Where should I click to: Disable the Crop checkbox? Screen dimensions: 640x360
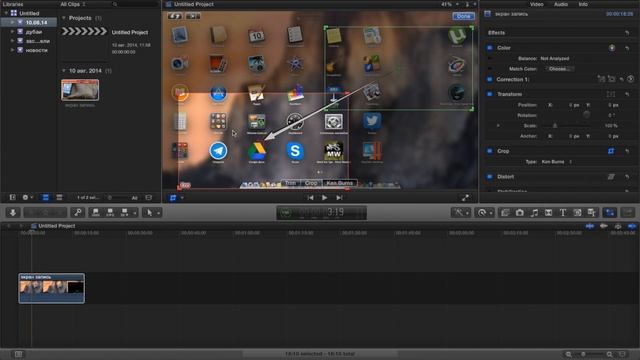pyautogui.click(x=490, y=151)
